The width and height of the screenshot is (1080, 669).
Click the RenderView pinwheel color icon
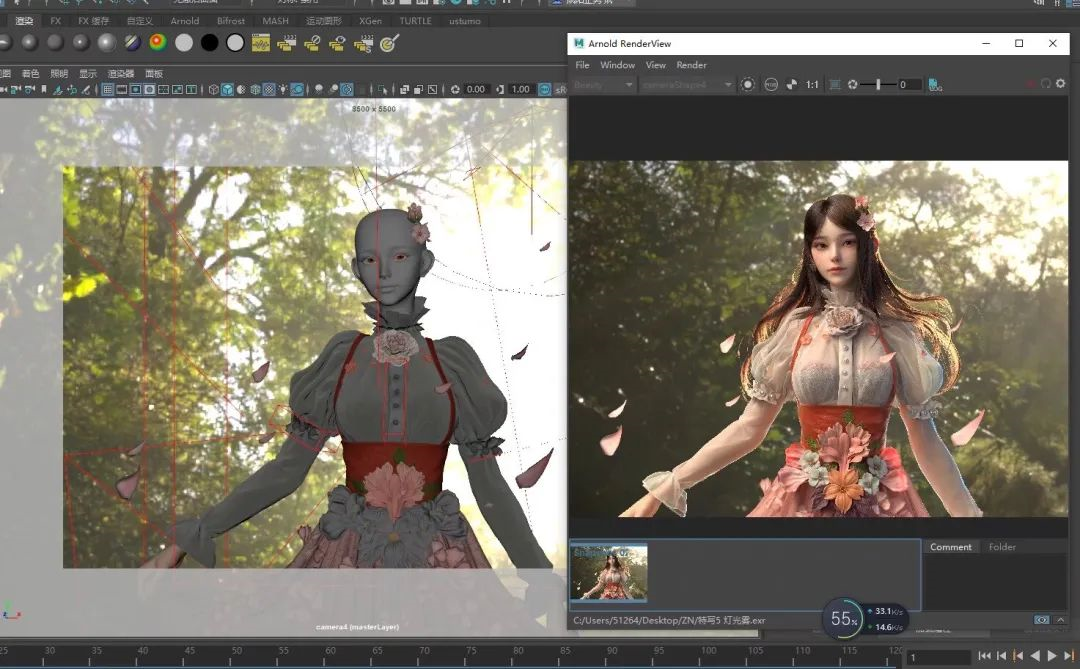tap(792, 85)
